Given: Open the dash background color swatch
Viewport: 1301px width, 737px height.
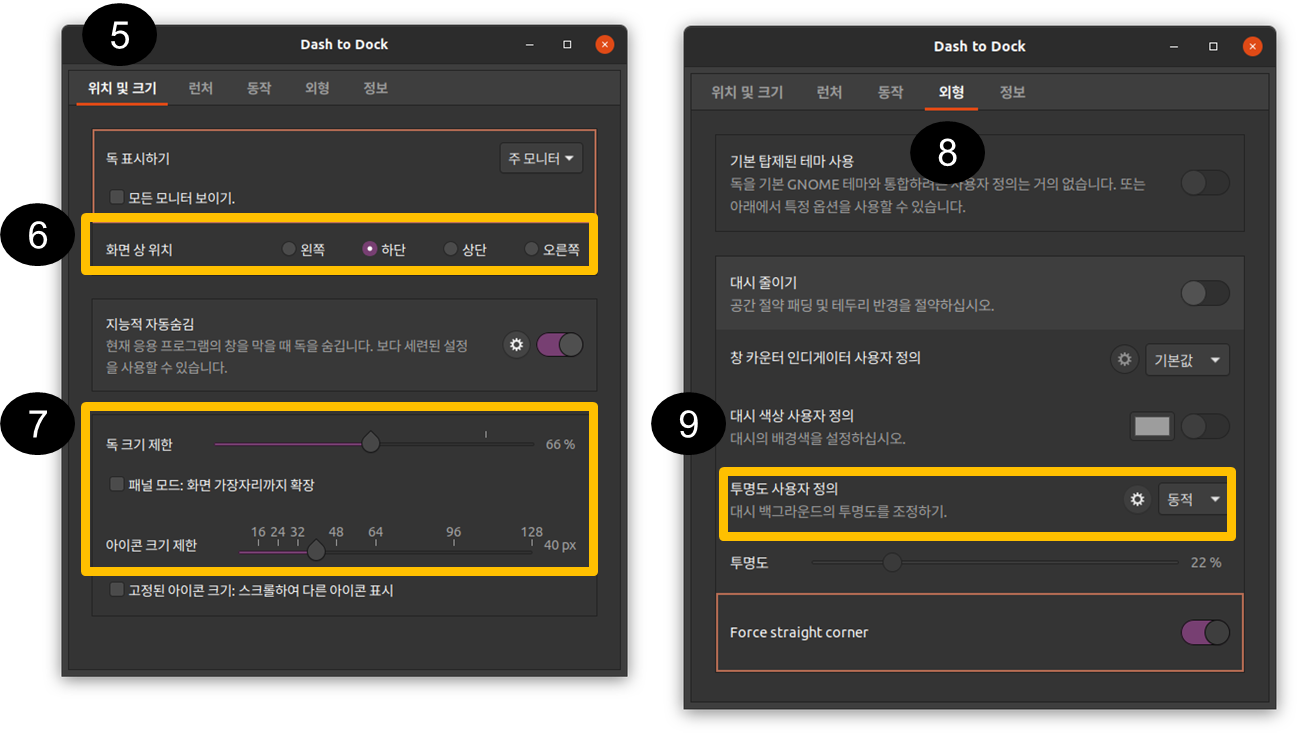Looking at the screenshot, I should [x=1152, y=426].
